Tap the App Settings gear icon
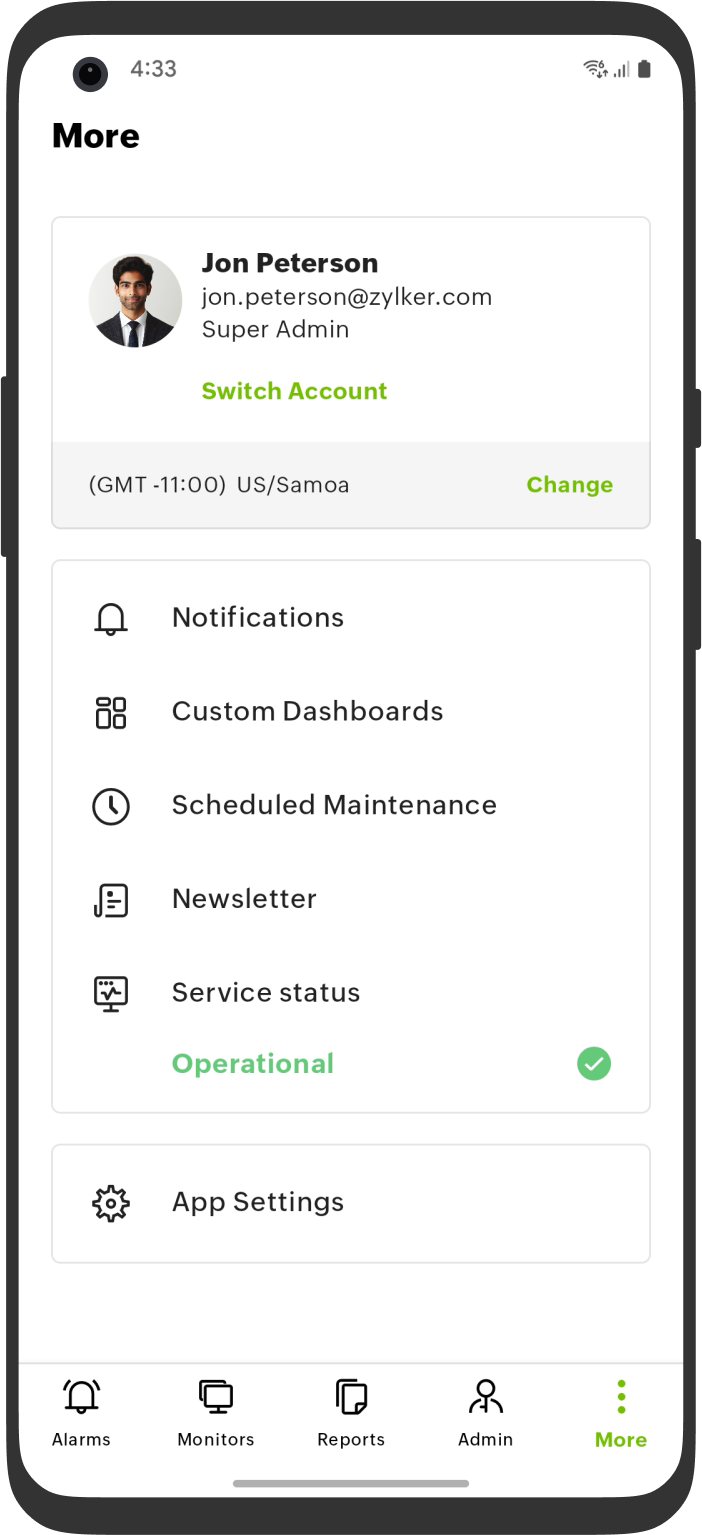Image resolution: width=702 pixels, height=1535 pixels. (x=111, y=1203)
